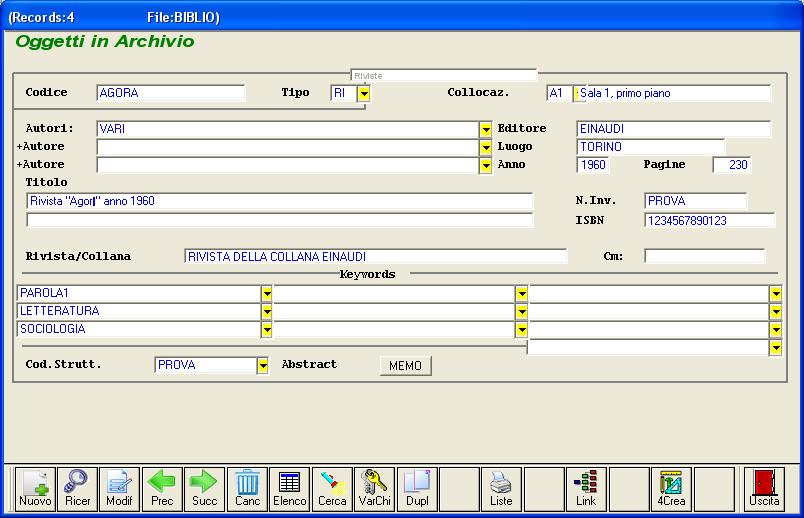Click the Tipo field containing RI
The width and height of the screenshot is (804, 518).
point(344,93)
